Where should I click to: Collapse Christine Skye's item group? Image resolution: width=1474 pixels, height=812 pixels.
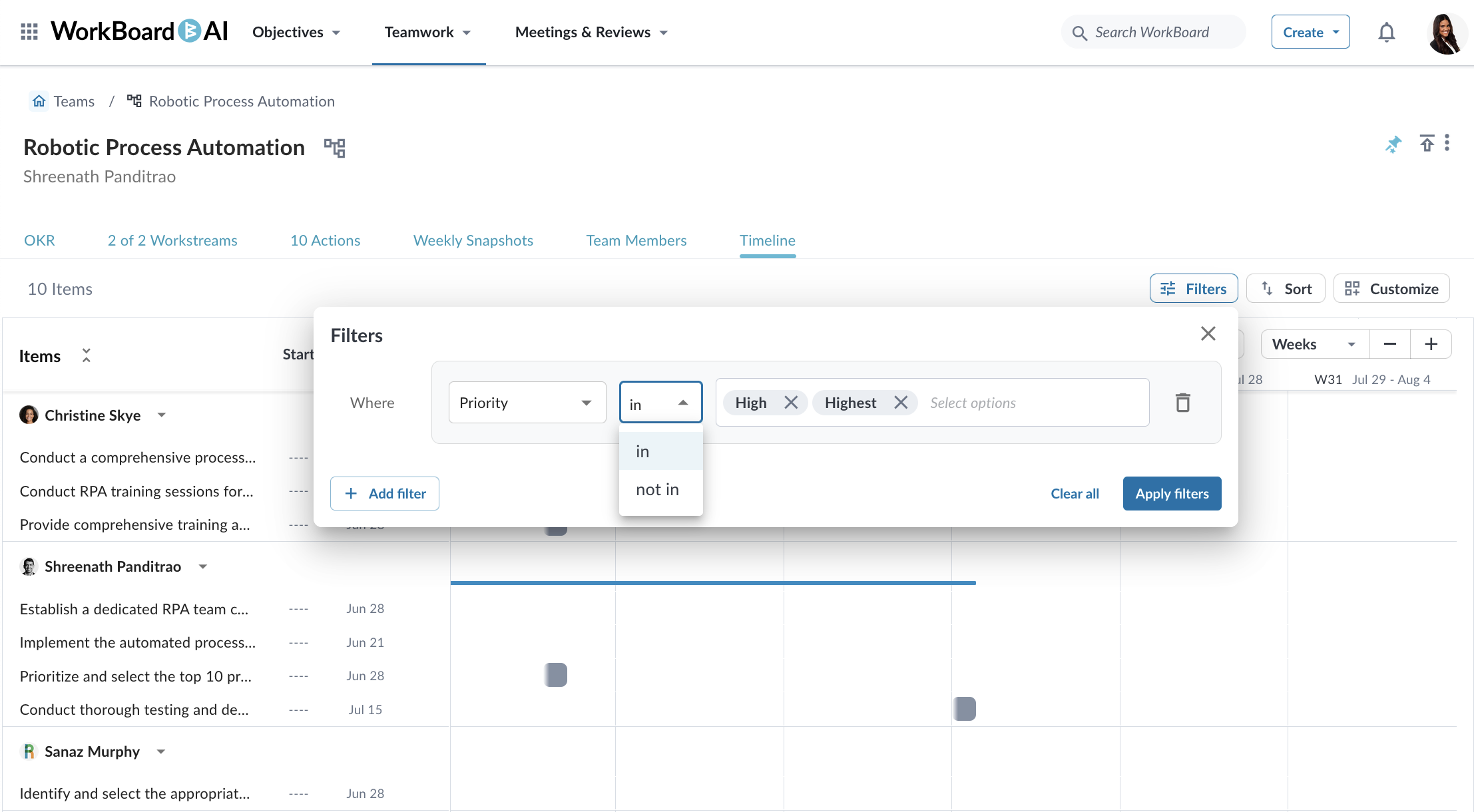point(161,415)
